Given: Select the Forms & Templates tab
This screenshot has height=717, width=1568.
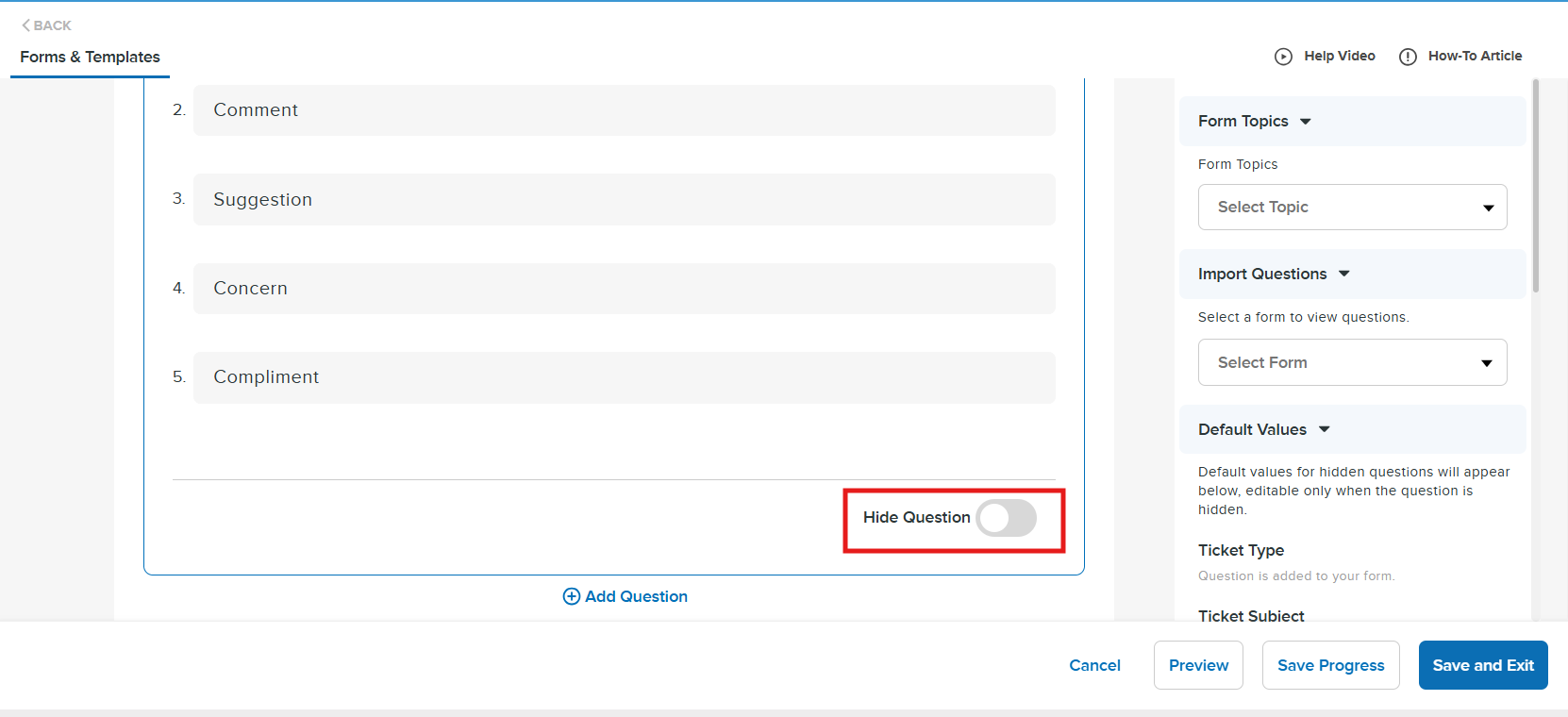Looking at the screenshot, I should 90,58.
